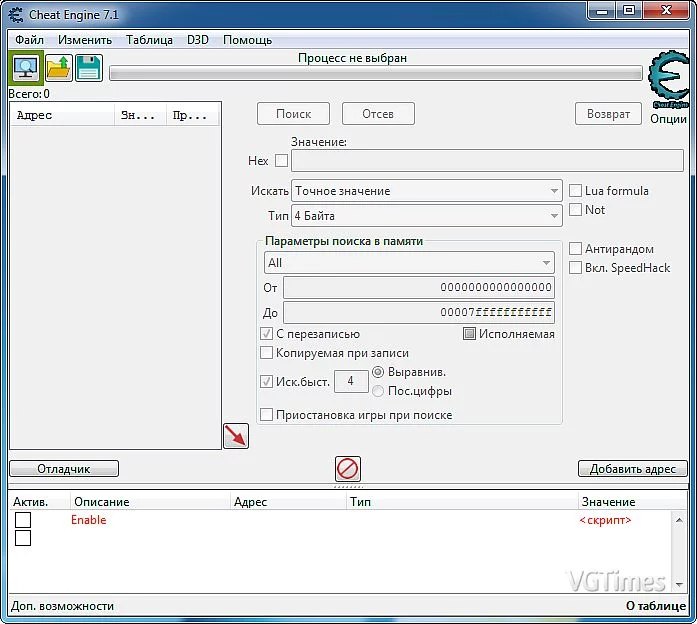Click the red clear address list icon

tap(348, 469)
